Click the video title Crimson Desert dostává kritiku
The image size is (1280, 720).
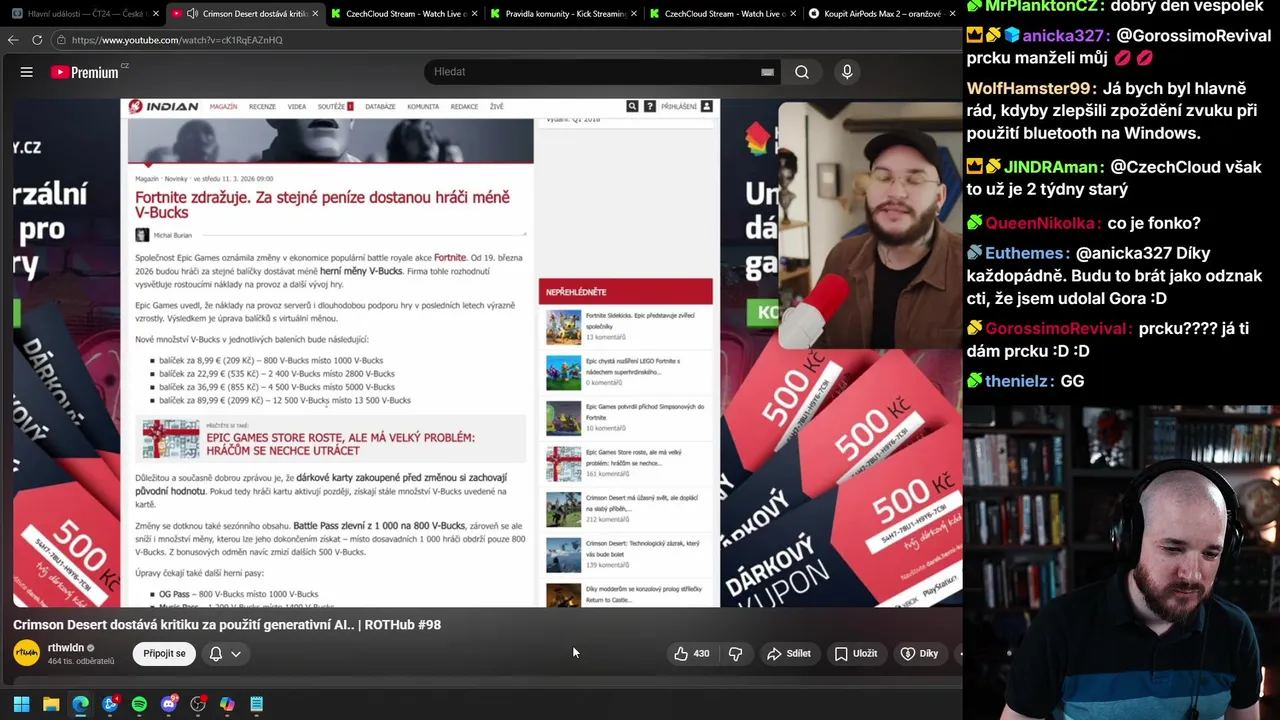(227, 625)
